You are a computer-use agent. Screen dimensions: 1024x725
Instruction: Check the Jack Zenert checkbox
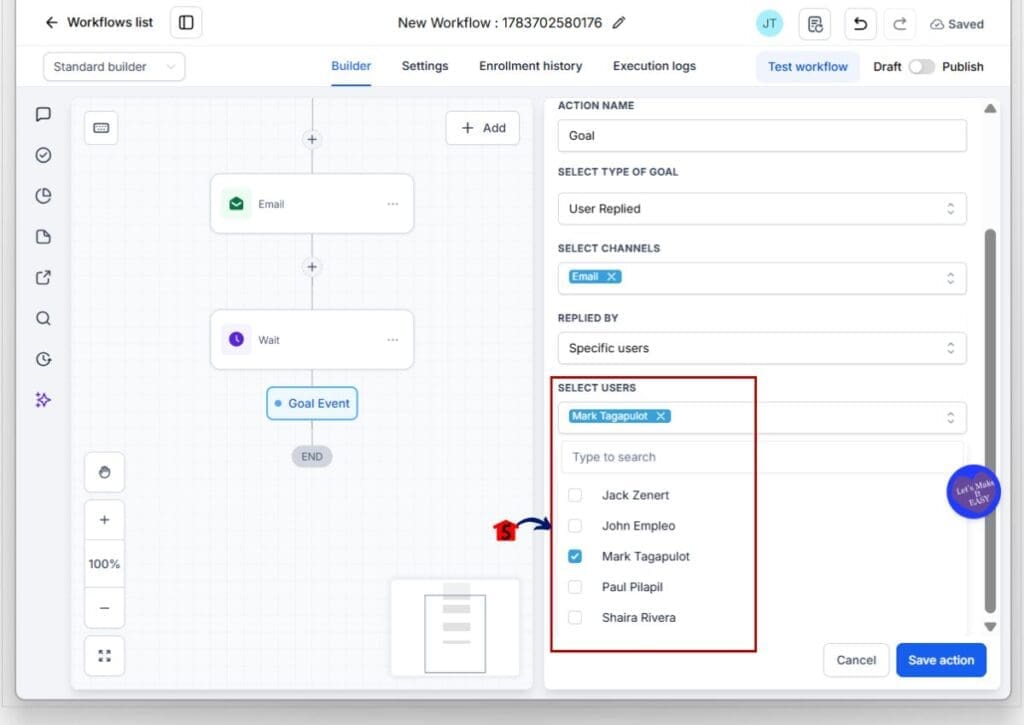coord(575,495)
